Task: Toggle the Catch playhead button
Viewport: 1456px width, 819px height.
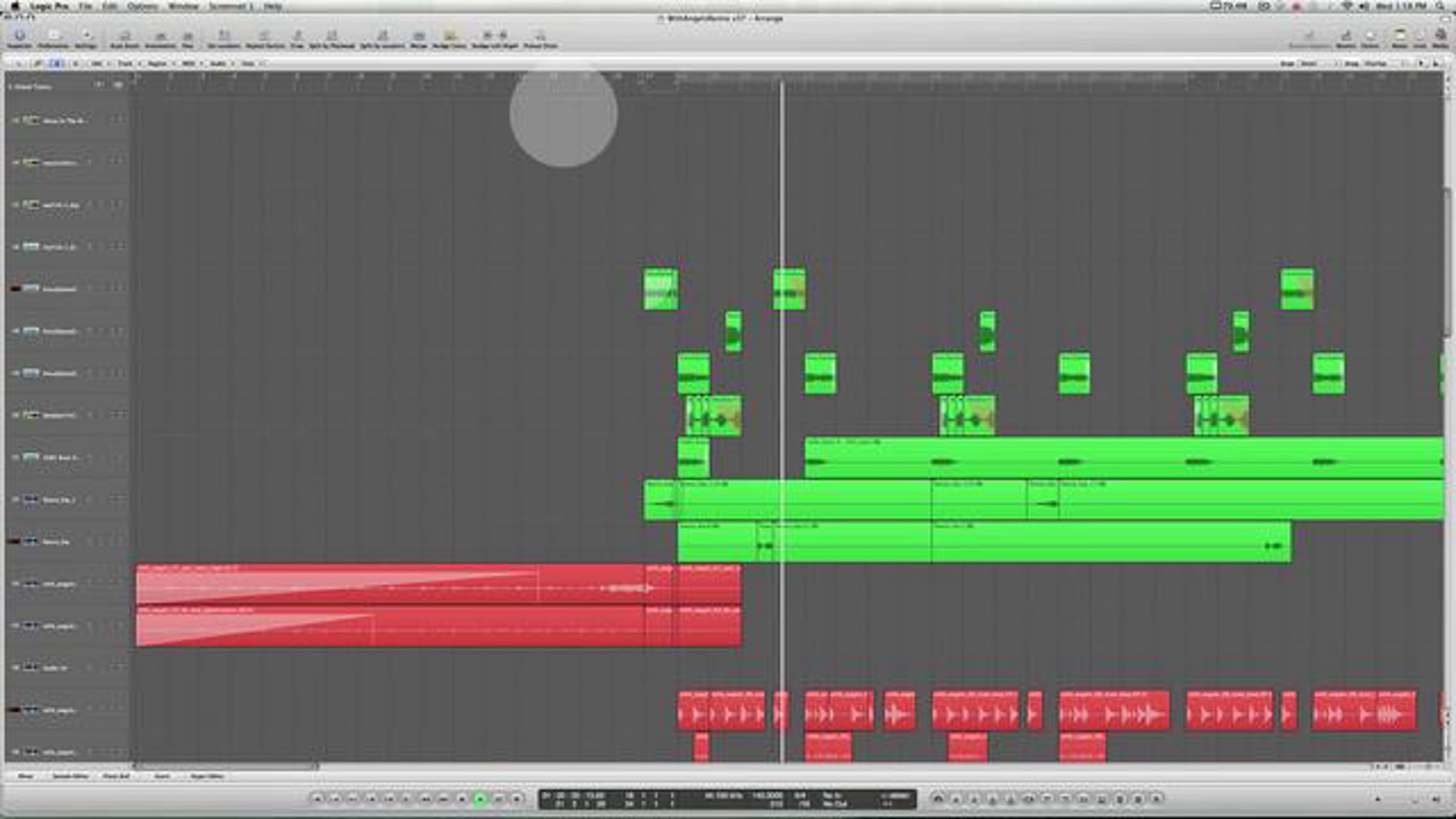Action: [x=56, y=63]
